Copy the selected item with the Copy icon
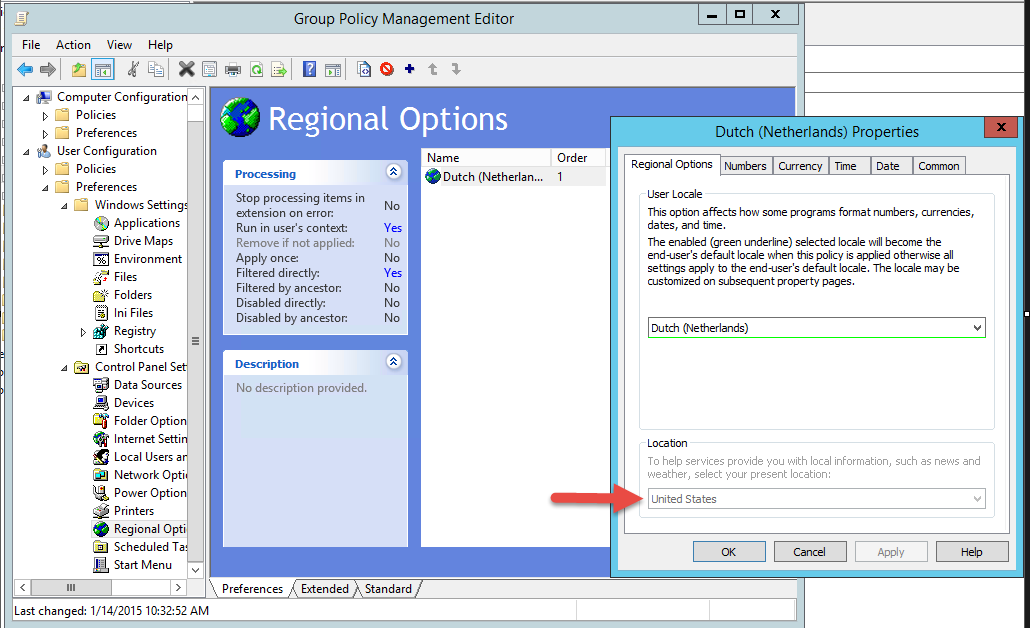This screenshot has width=1030, height=628. (156, 69)
